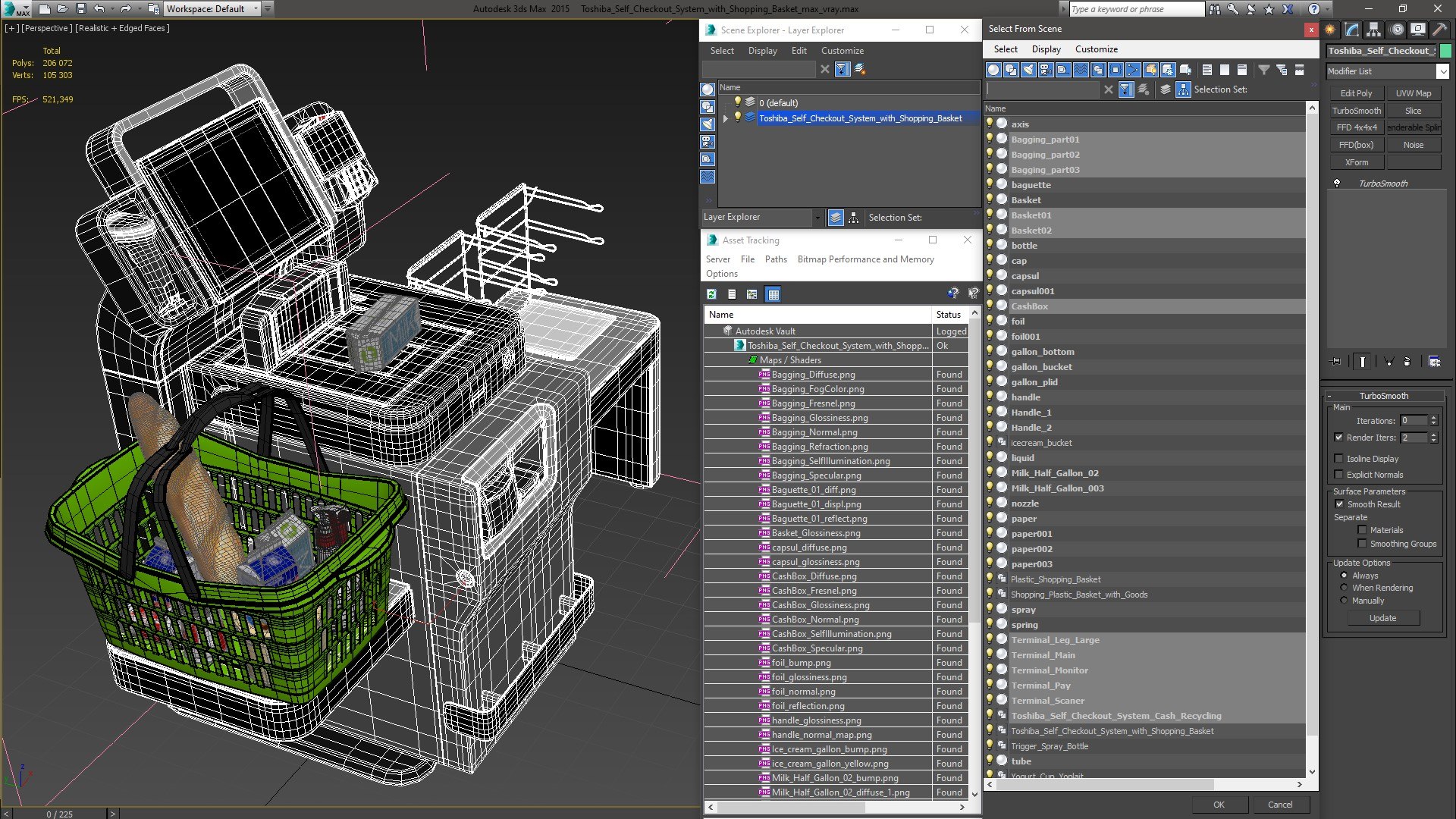Open the Modify command panel tab
The height and width of the screenshot is (819, 1456).
pos(1352,30)
